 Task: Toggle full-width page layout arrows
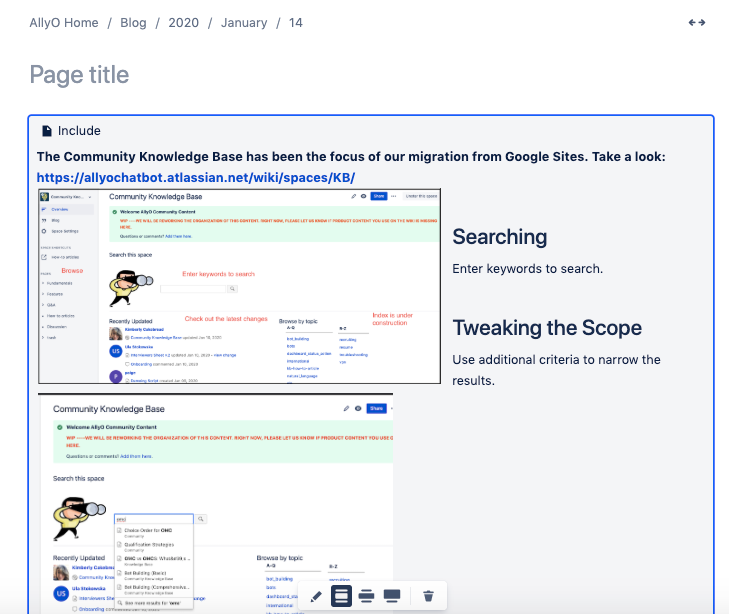point(696,22)
